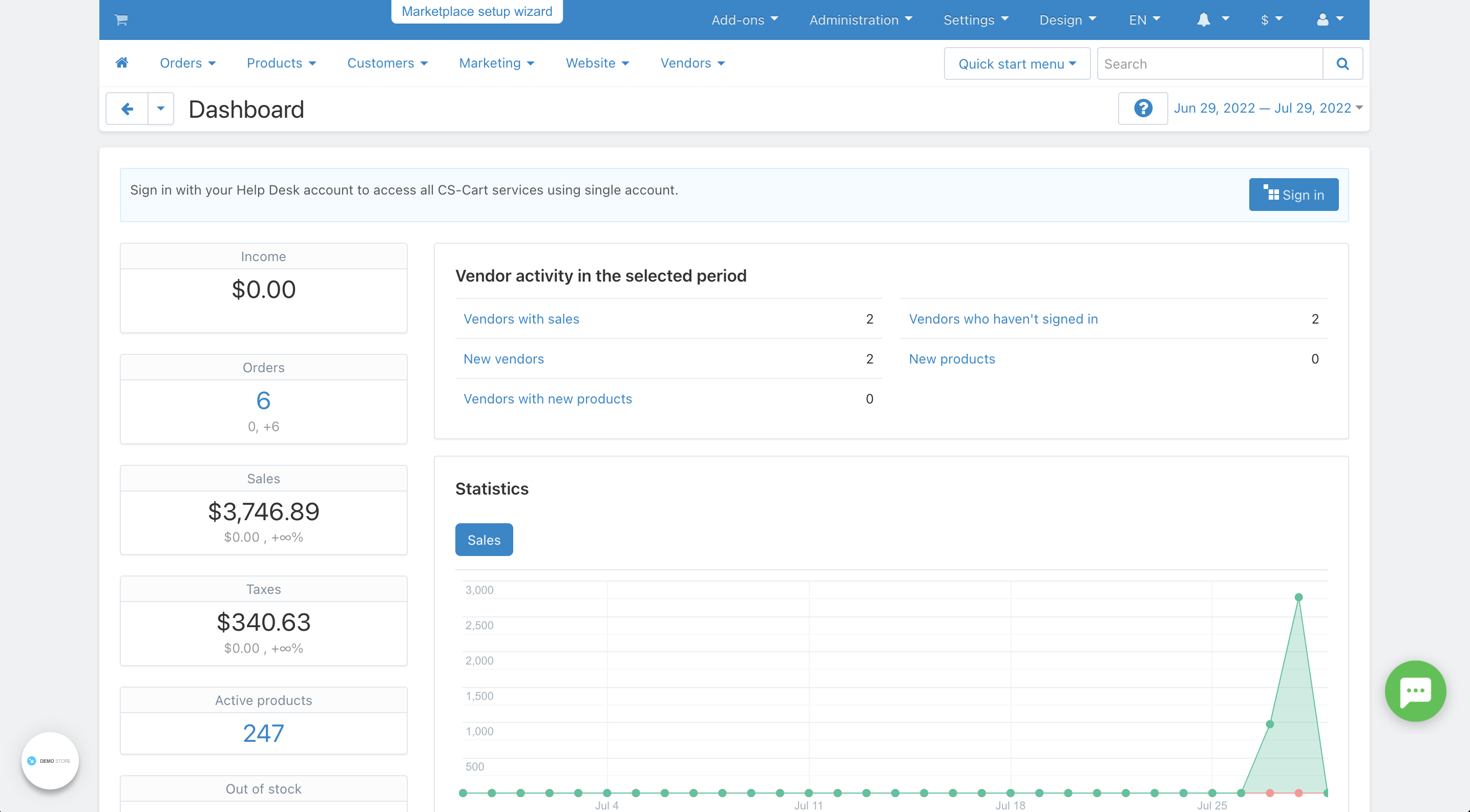The image size is (1470, 812).
Task: Open the Customers menu
Action: pos(387,63)
